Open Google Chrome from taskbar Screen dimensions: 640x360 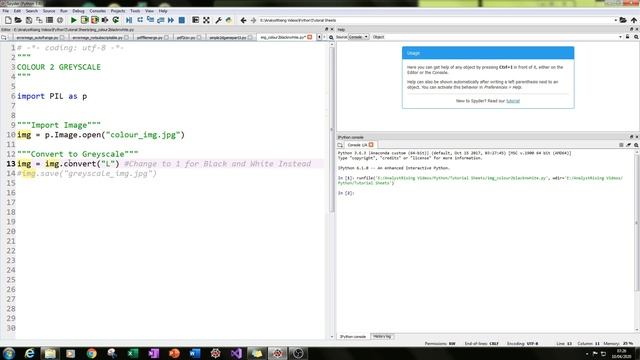(91, 353)
